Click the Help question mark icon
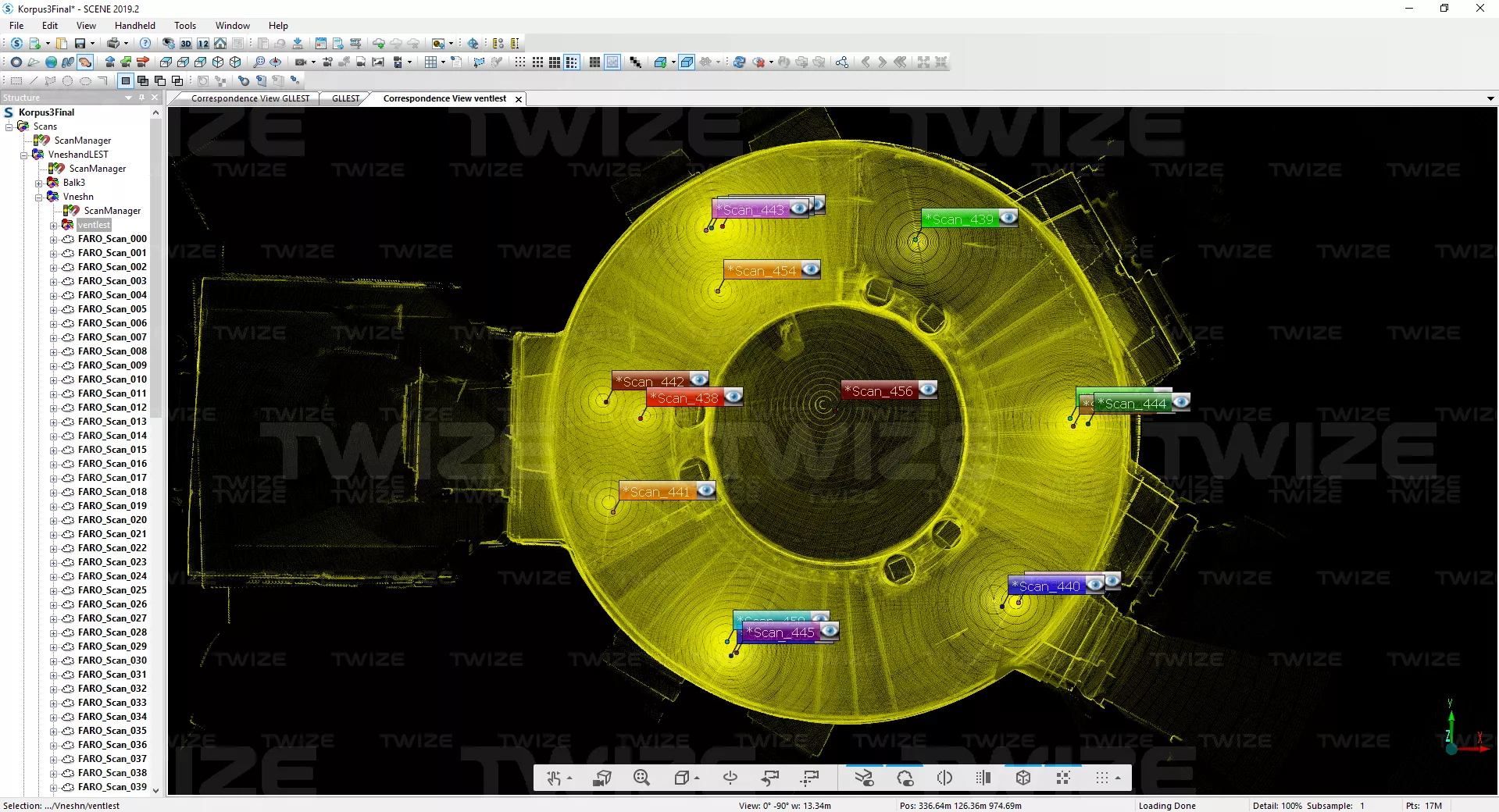1499x812 pixels. point(145,44)
